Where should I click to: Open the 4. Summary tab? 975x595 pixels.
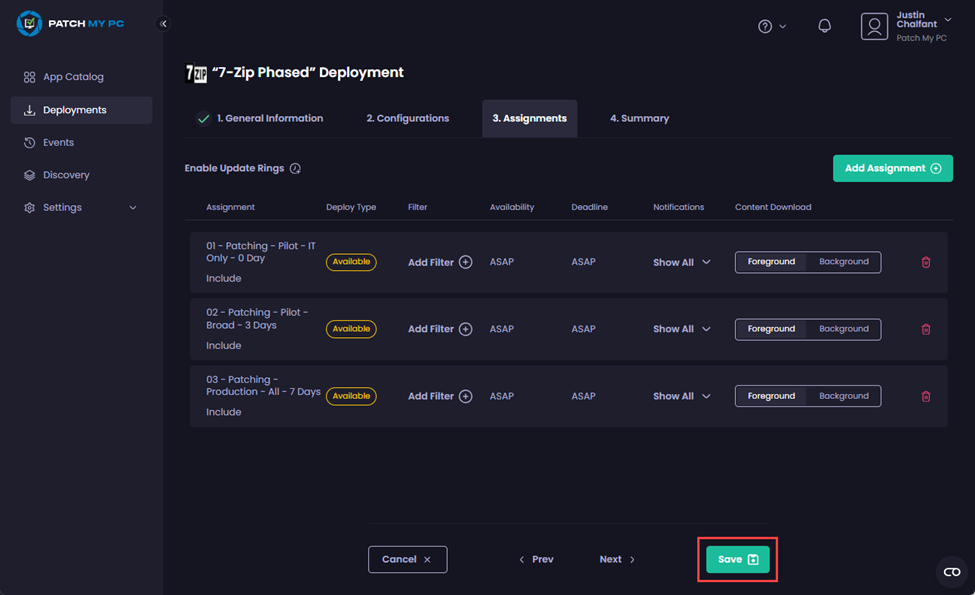pos(639,118)
